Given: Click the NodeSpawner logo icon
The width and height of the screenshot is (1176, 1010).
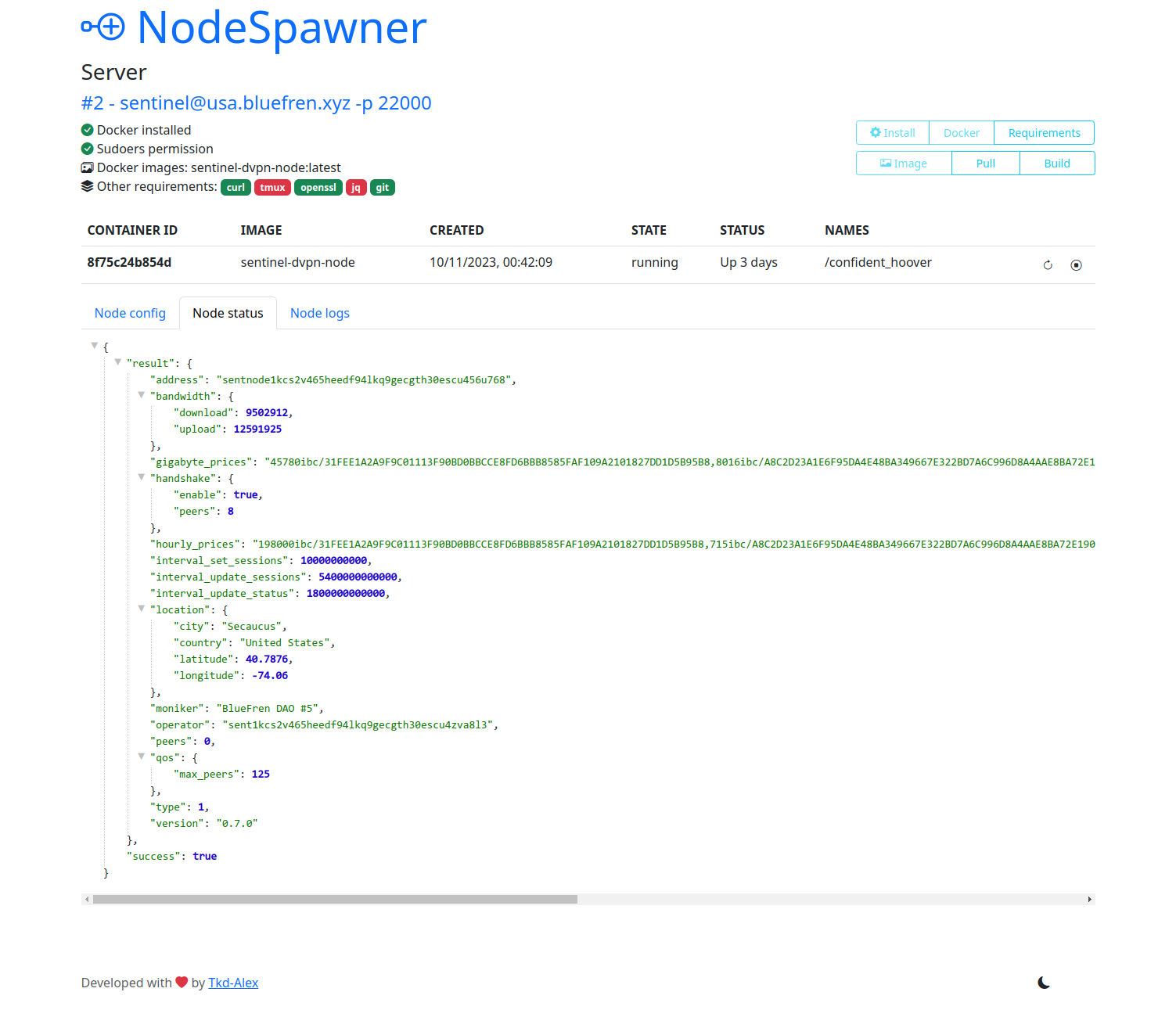Looking at the screenshot, I should [102, 26].
